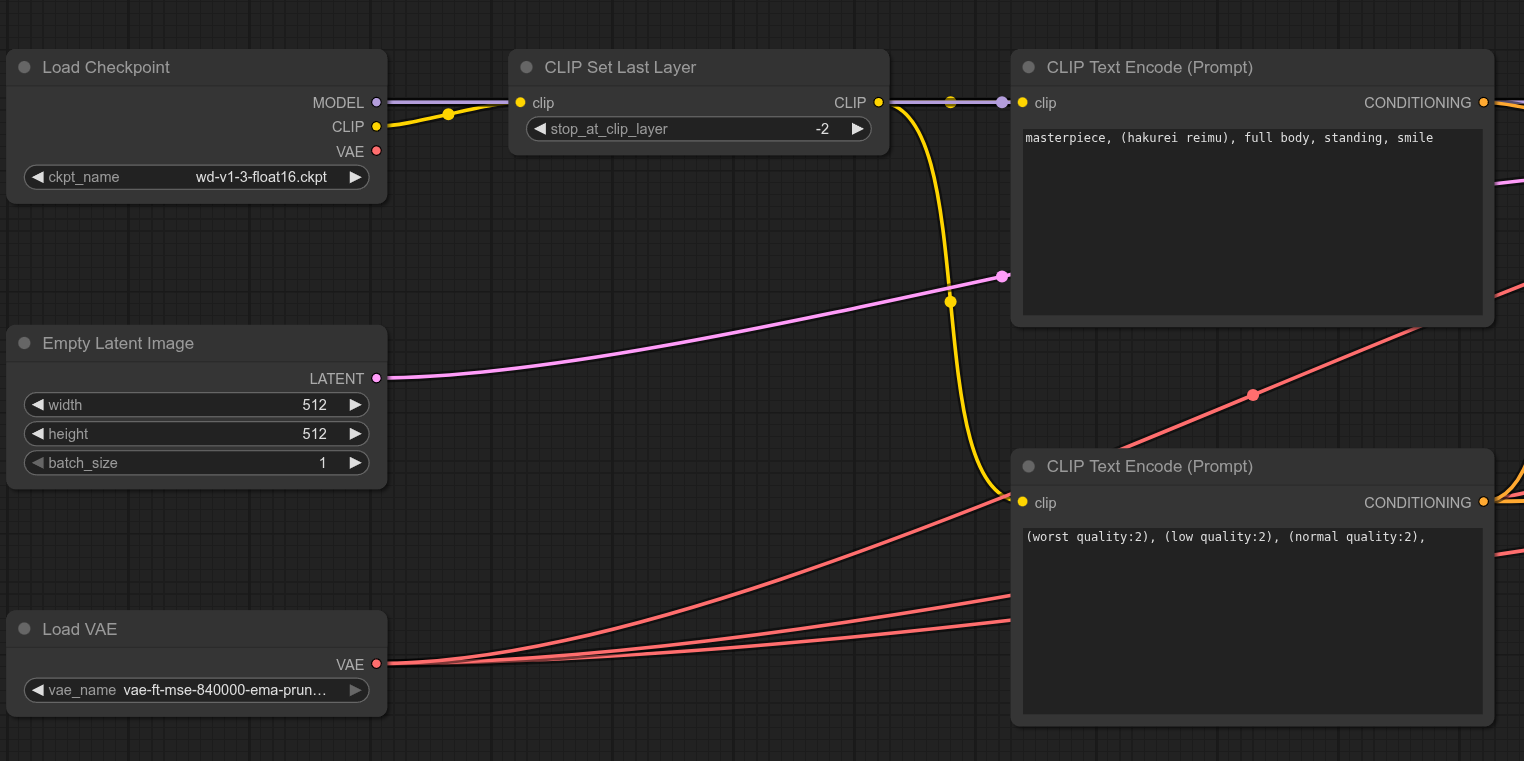Click title dot of the worst quality prompt node
Image resolution: width=1524 pixels, height=761 pixels.
(x=1028, y=466)
